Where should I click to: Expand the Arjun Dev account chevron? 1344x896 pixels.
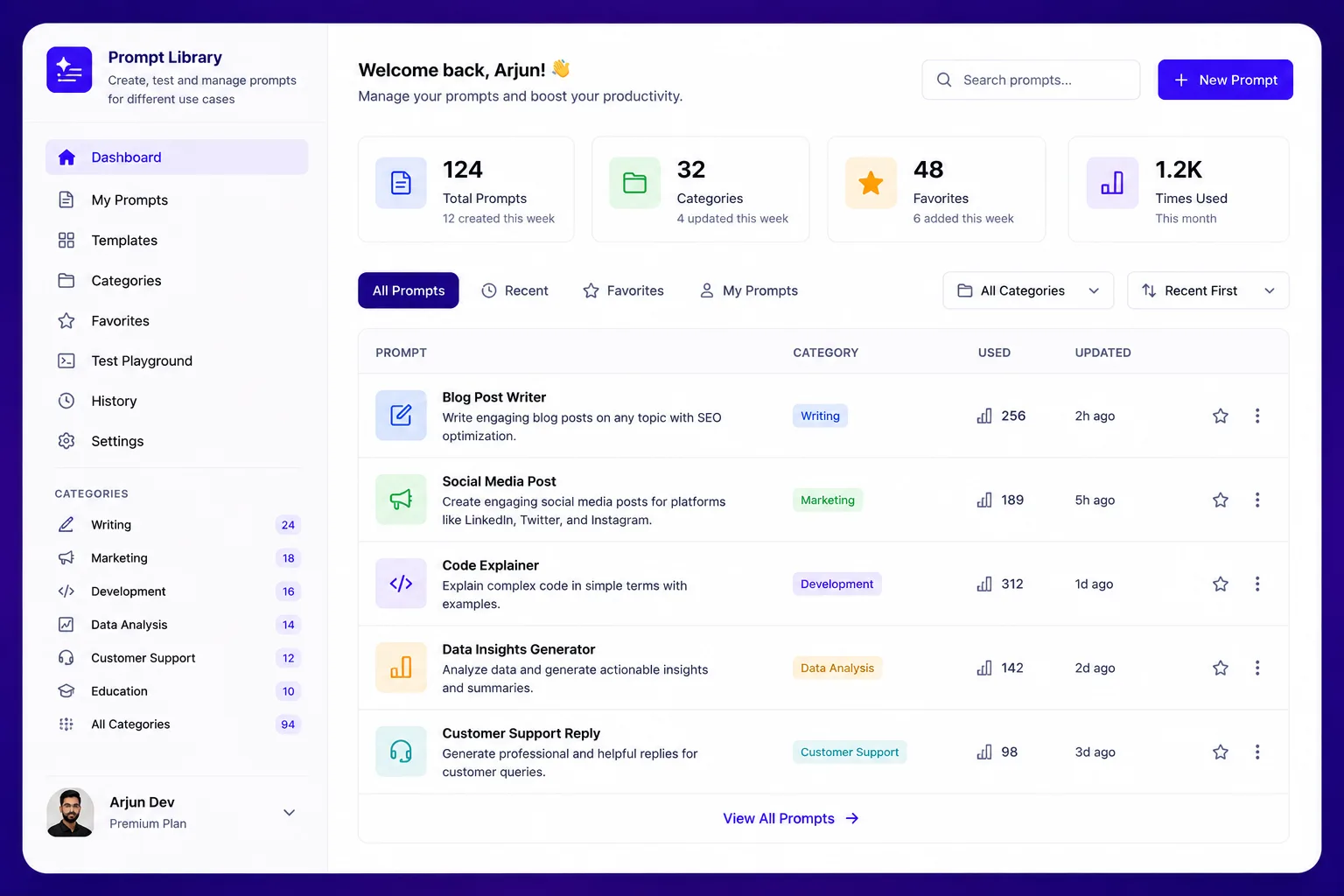[289, 813]
